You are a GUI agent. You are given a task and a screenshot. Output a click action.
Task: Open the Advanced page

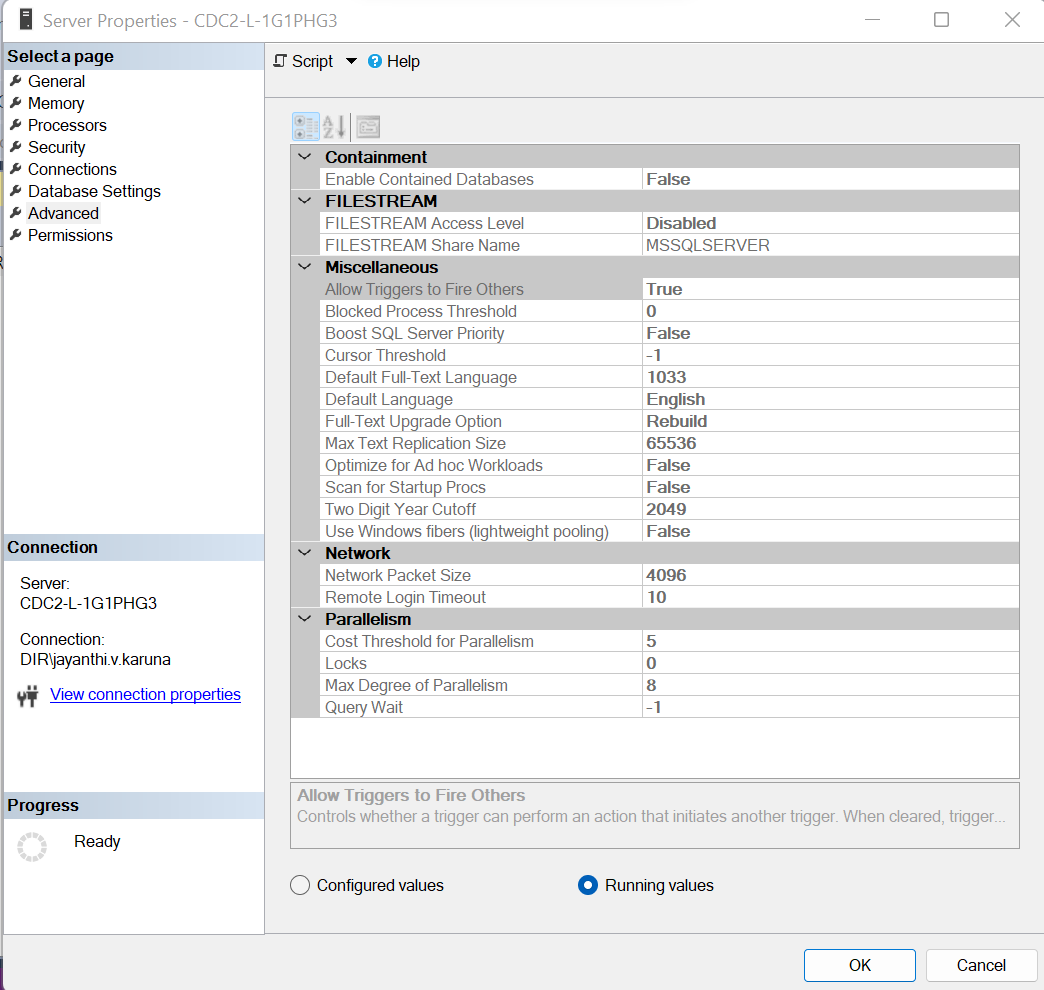(x=63, y=213)
